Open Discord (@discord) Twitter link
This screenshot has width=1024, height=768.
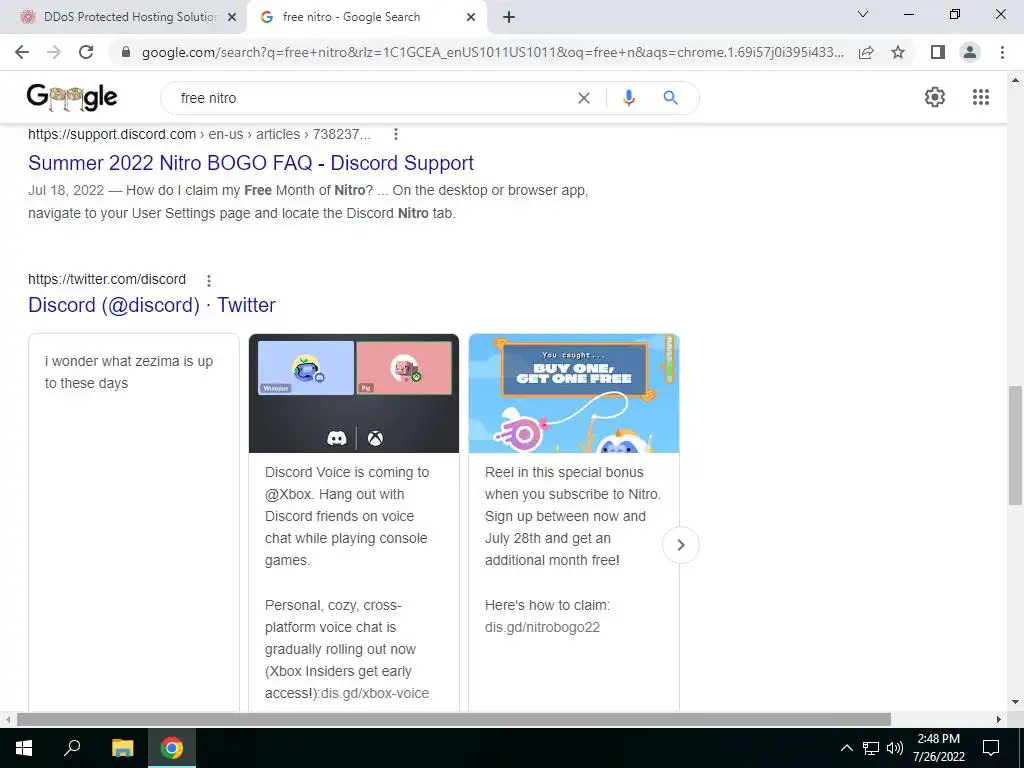152,305
